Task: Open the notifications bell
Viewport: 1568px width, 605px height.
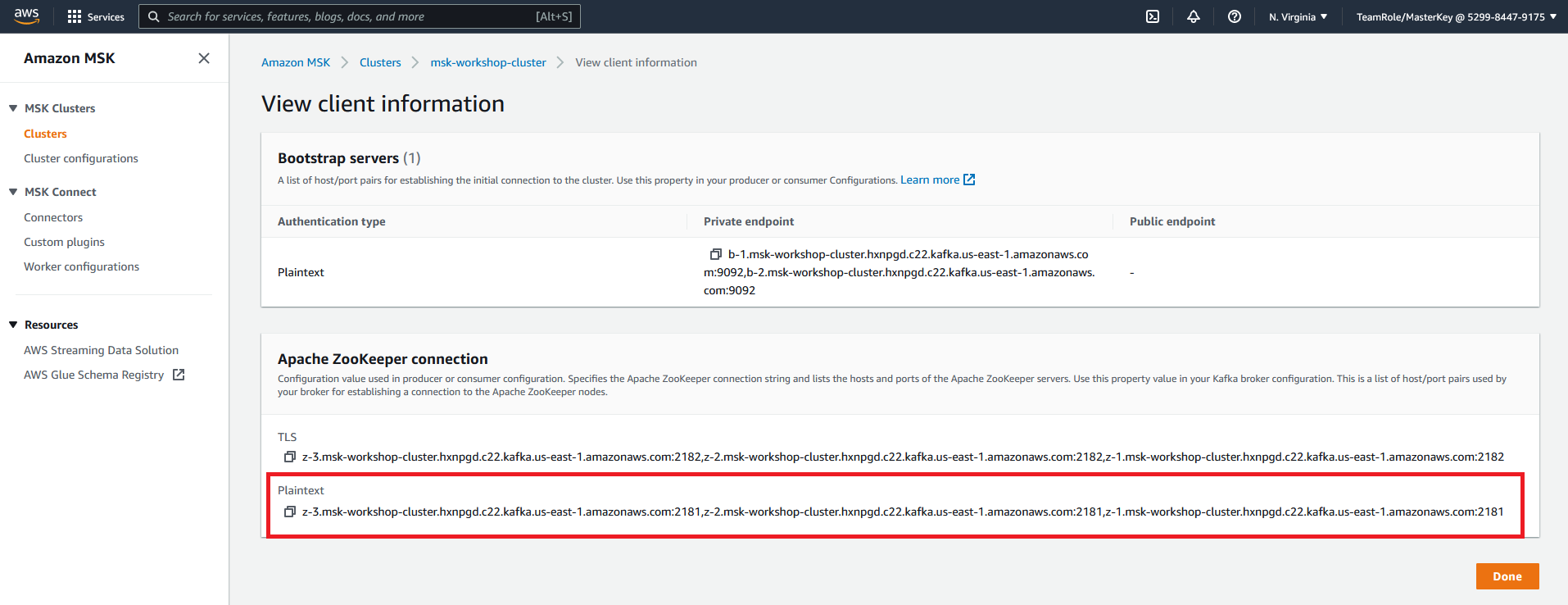Action: coord(1194,16)
